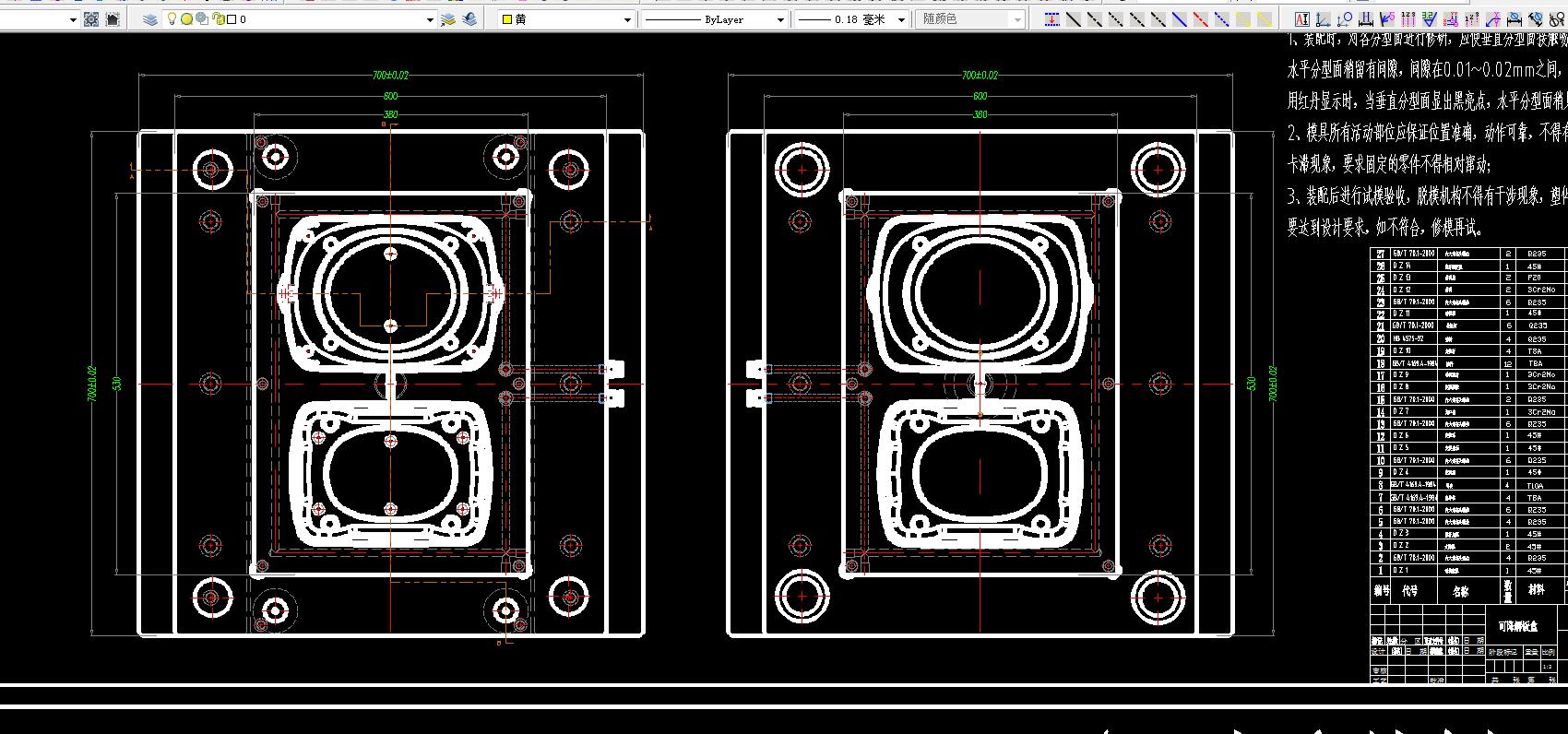Click the red-bordered AI text icon
This screenshot has height=734, width=1568.
(1301, 18)
